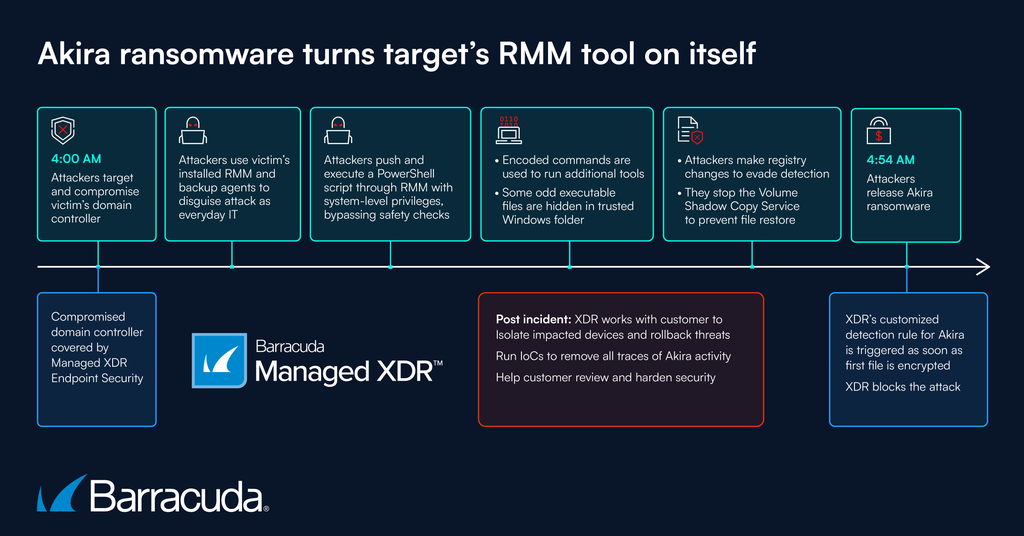Click timeline dot under PowerShell script box

tap(390, 267)
